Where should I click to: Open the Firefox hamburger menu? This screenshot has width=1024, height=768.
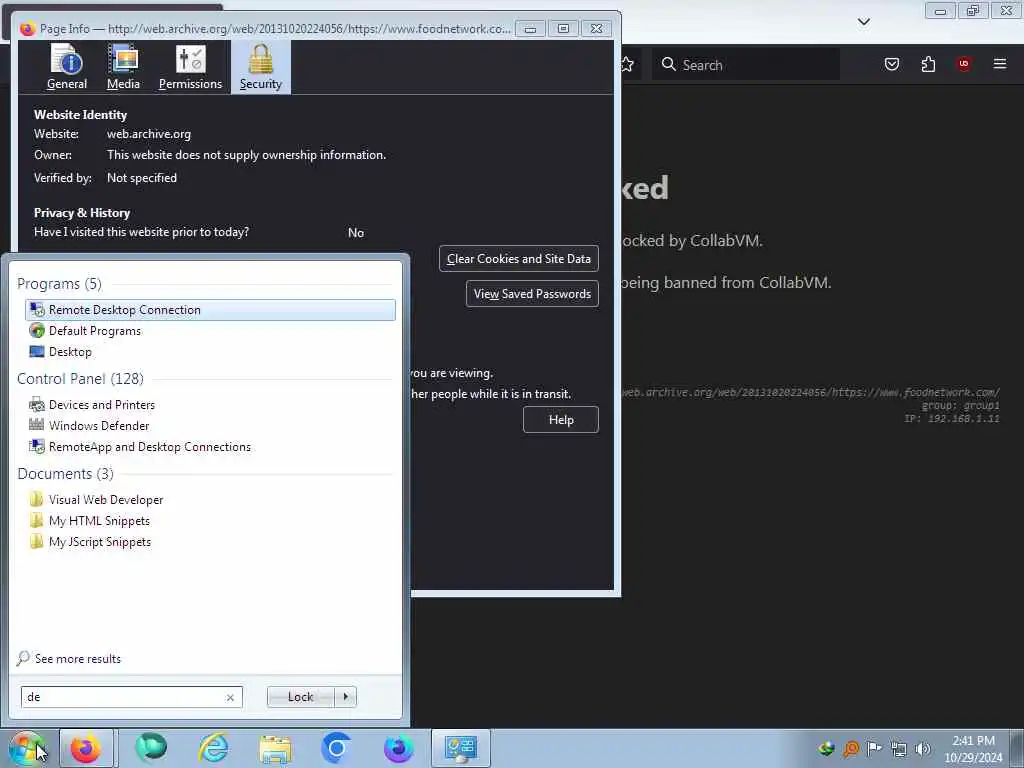tap(1000, 64)
